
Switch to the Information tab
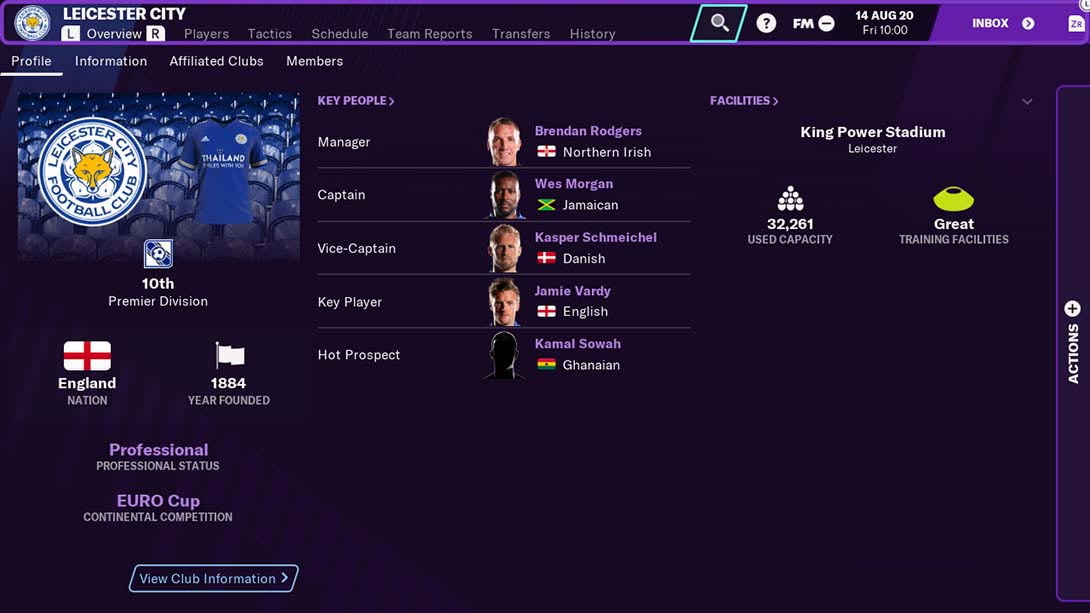point(111,61)
